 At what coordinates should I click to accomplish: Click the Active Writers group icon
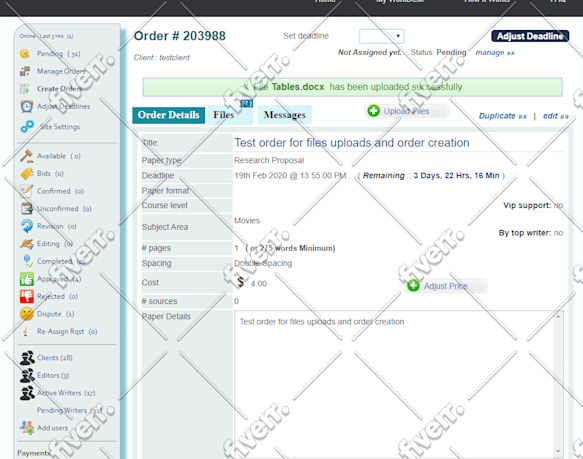[x=27, y=393]
